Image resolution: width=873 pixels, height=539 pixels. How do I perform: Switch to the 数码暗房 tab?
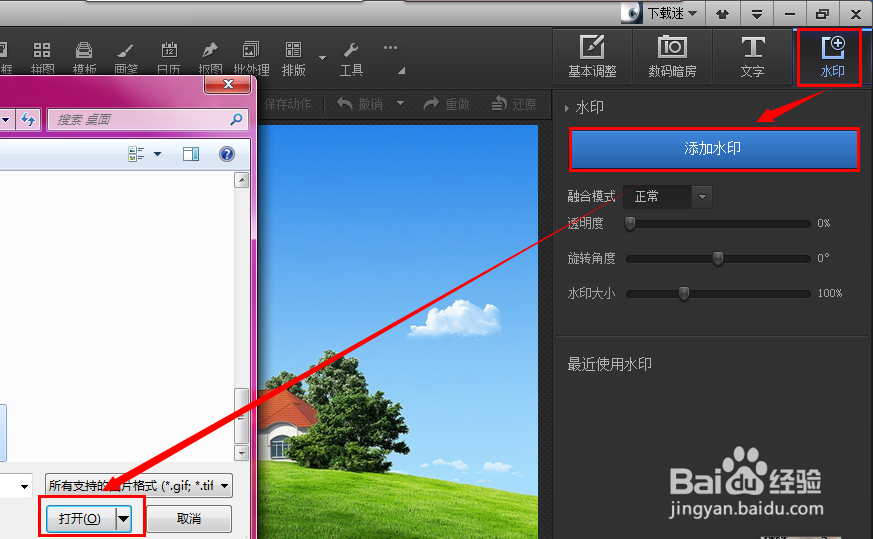(672, 56)
